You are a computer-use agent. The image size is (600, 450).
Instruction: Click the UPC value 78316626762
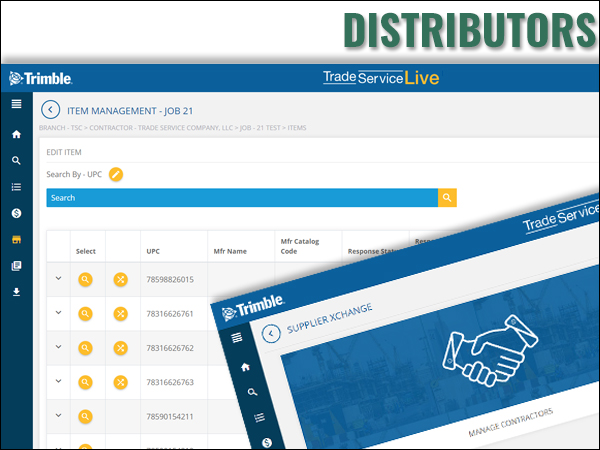pos(170,348)
